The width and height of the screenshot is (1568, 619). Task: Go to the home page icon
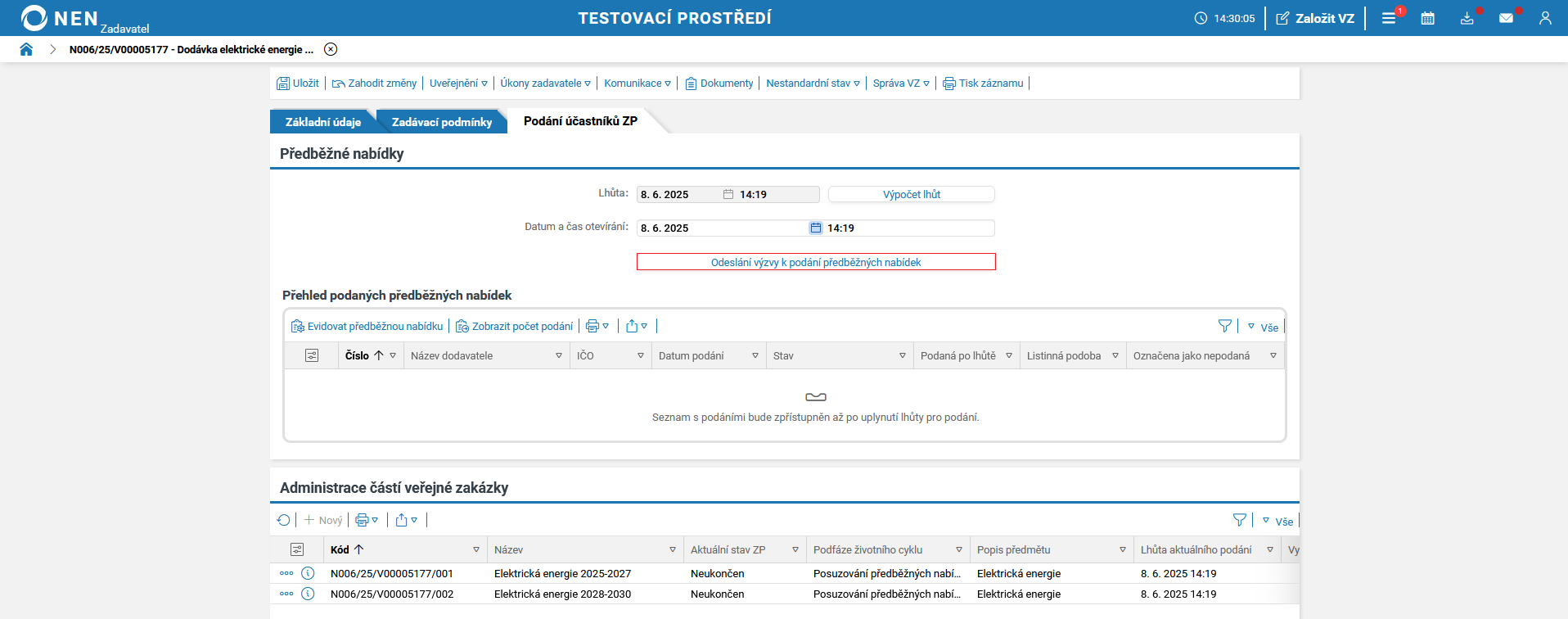tap(26, 49)
